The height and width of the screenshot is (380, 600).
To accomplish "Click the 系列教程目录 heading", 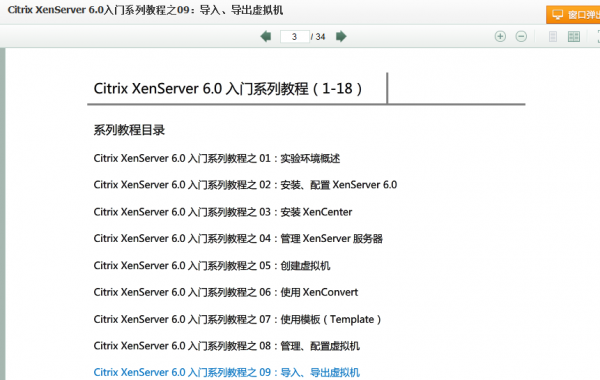I will click(129, 130).
